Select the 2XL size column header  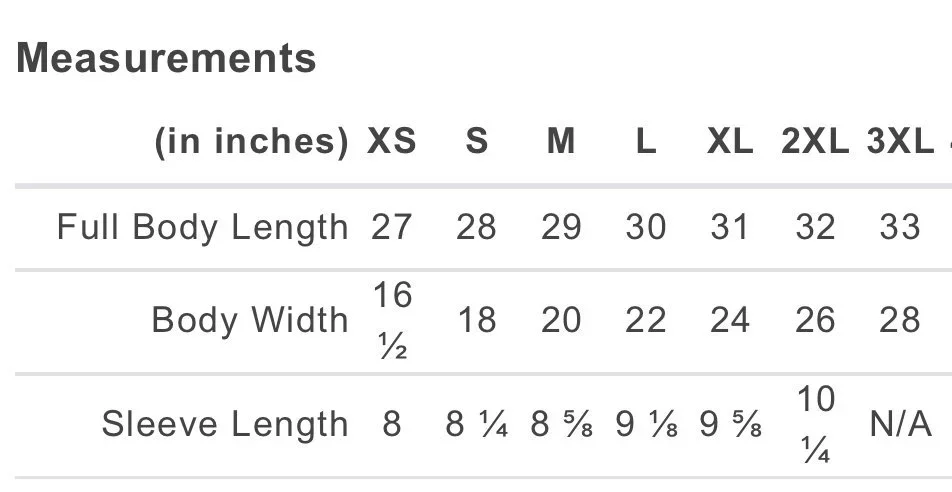[815, 142]
